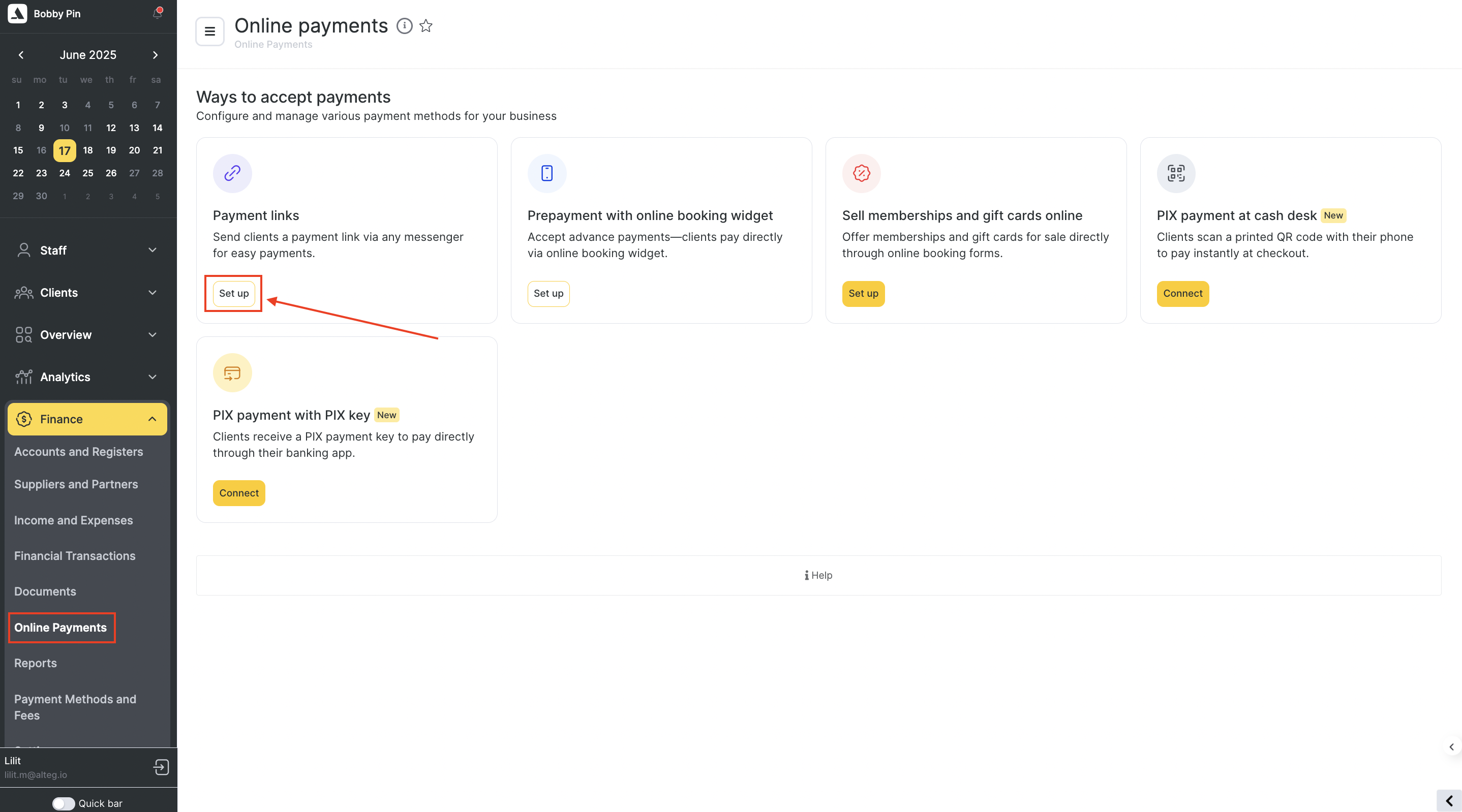Select June 17 in calendar
Screen dimensions: 1462x812
(65, 150)
